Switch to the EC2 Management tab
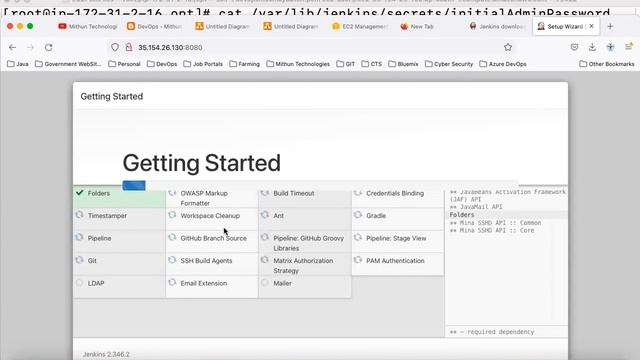Image resolution: width=640 pixels, height=360 pixels. click(360, 27)
